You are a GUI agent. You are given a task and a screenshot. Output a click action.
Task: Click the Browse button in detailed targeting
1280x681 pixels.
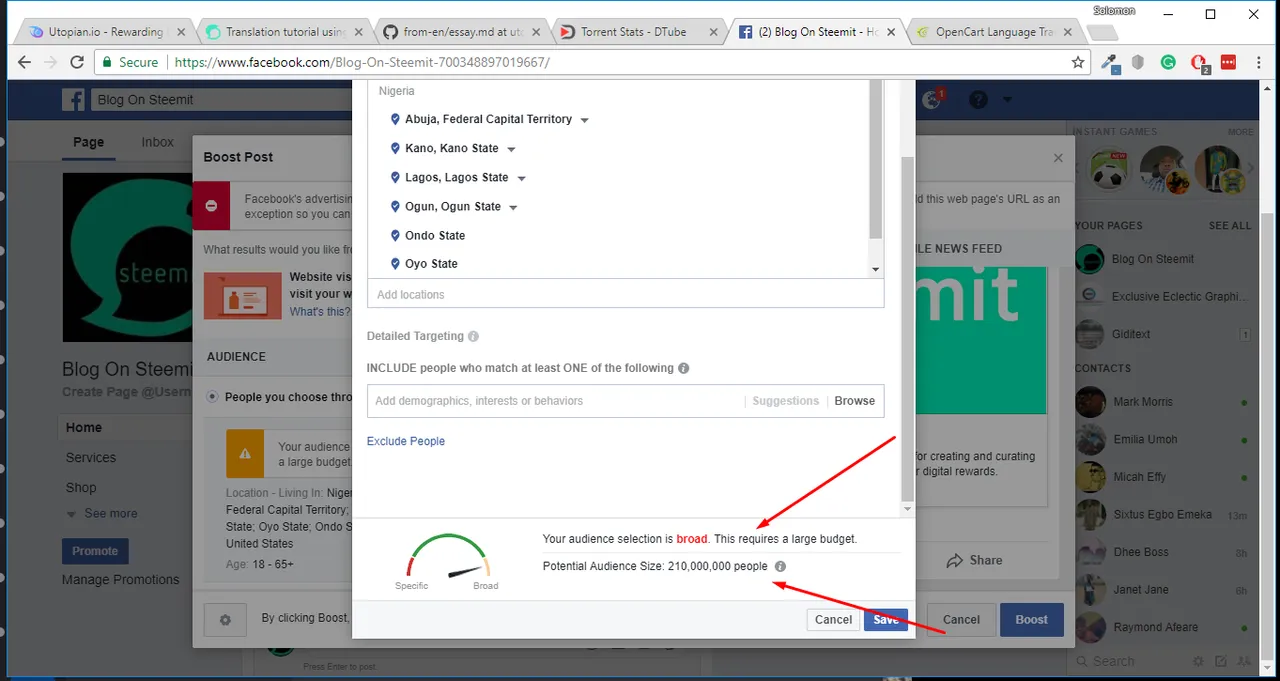[x=855, y=401]
